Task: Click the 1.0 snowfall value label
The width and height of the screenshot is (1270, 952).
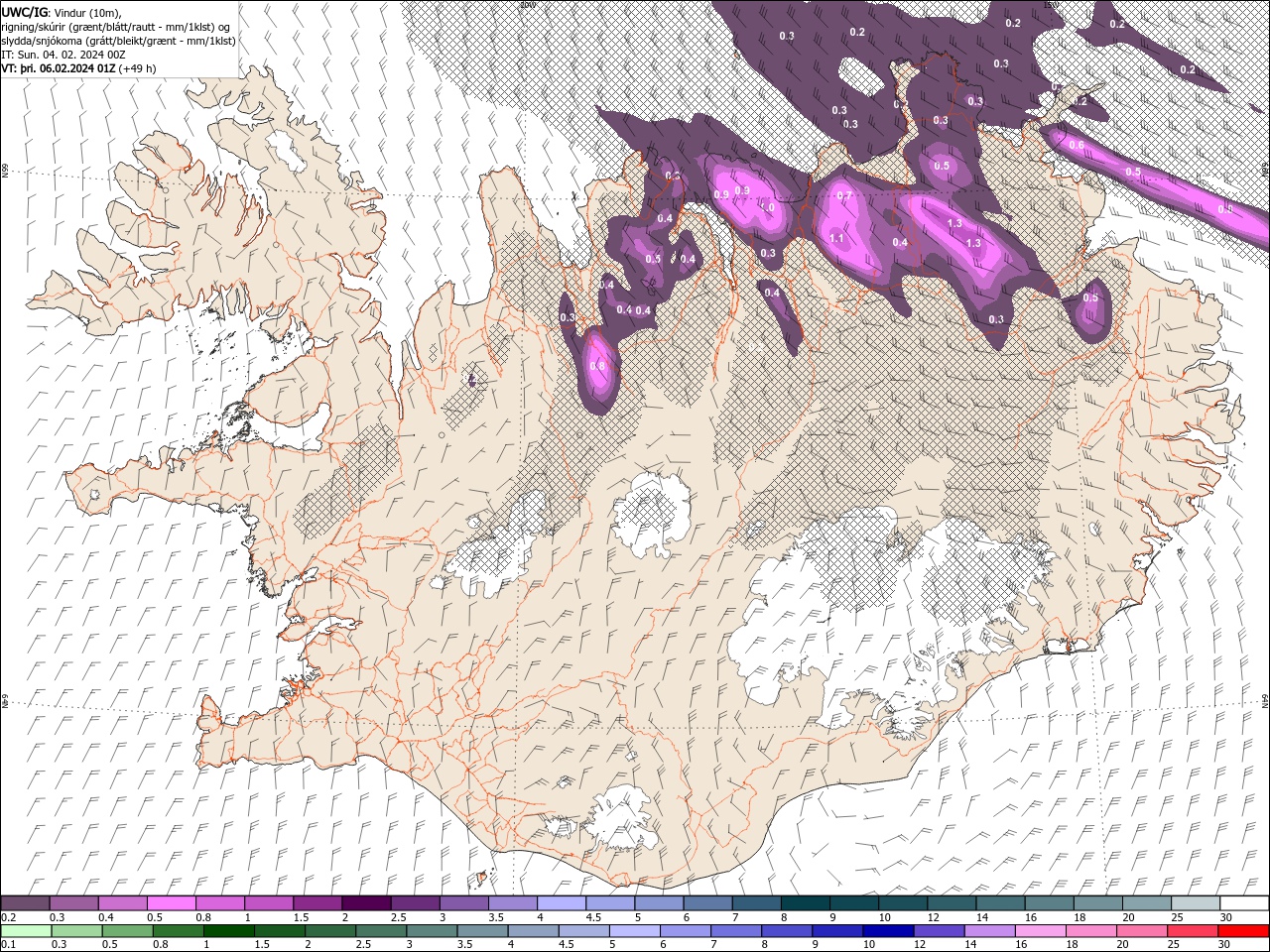Action: [767, 207]
